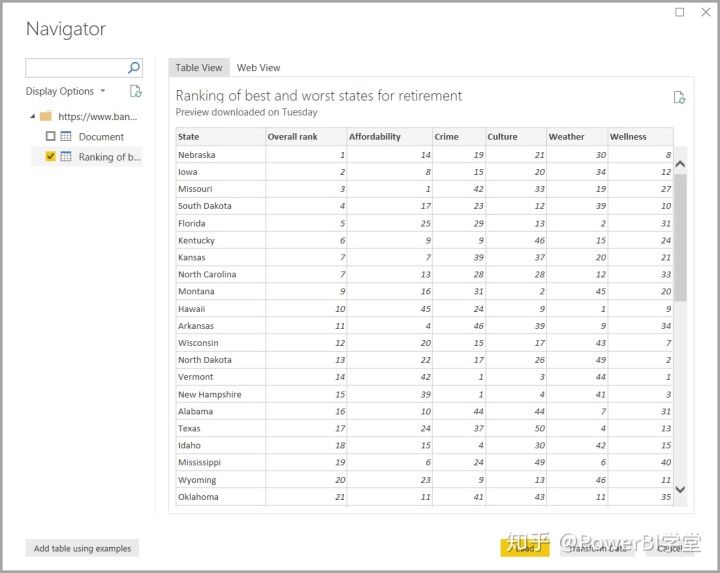This screenshot has width=720, height=573.
Task: Select the Hawaii cell
Action: [x=220, y=309]
